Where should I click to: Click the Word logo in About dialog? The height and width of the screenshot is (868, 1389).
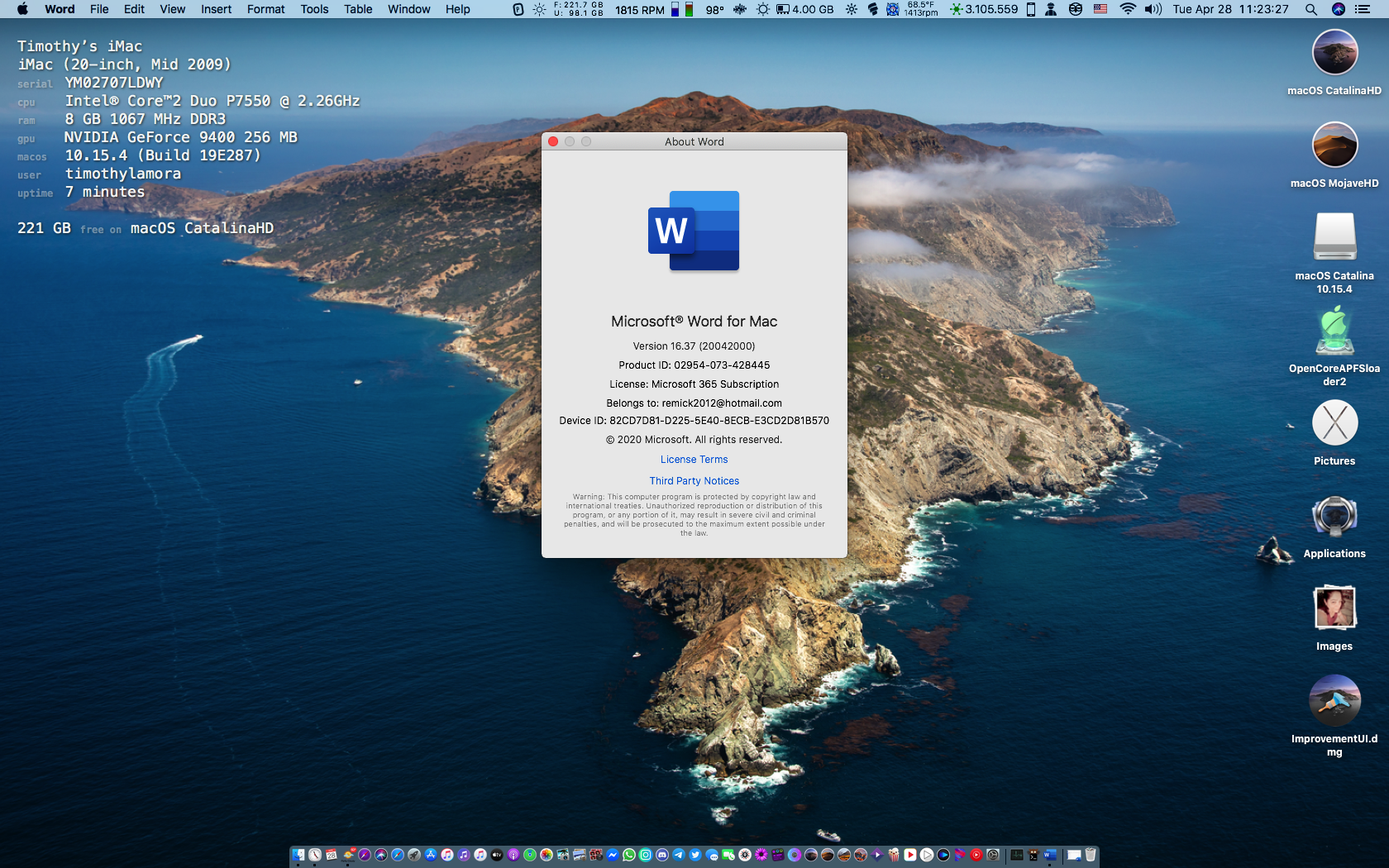pyautogui.click(x=694, y=231)
